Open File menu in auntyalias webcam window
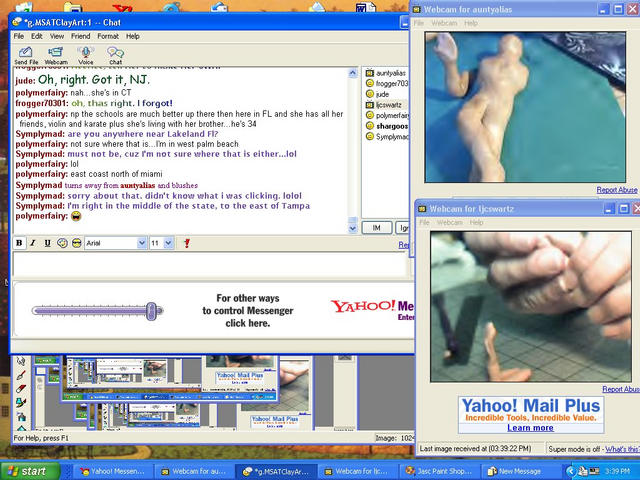The height and width of the screenshot is (480, 640). 419,23
